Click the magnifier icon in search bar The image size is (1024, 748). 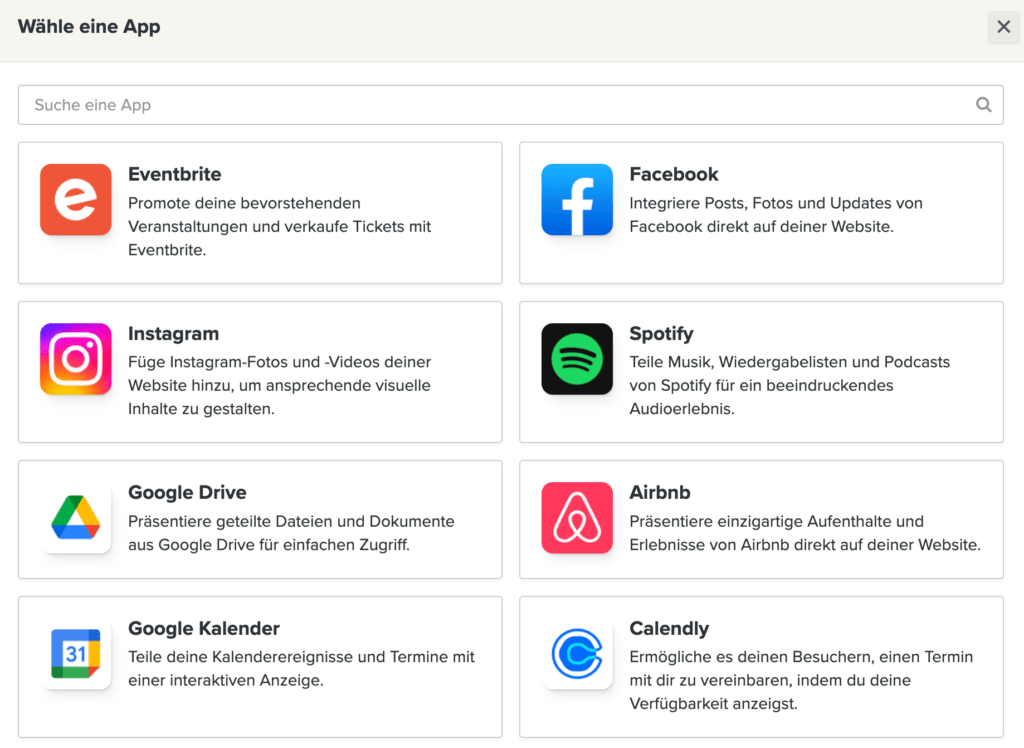[984, 105]
